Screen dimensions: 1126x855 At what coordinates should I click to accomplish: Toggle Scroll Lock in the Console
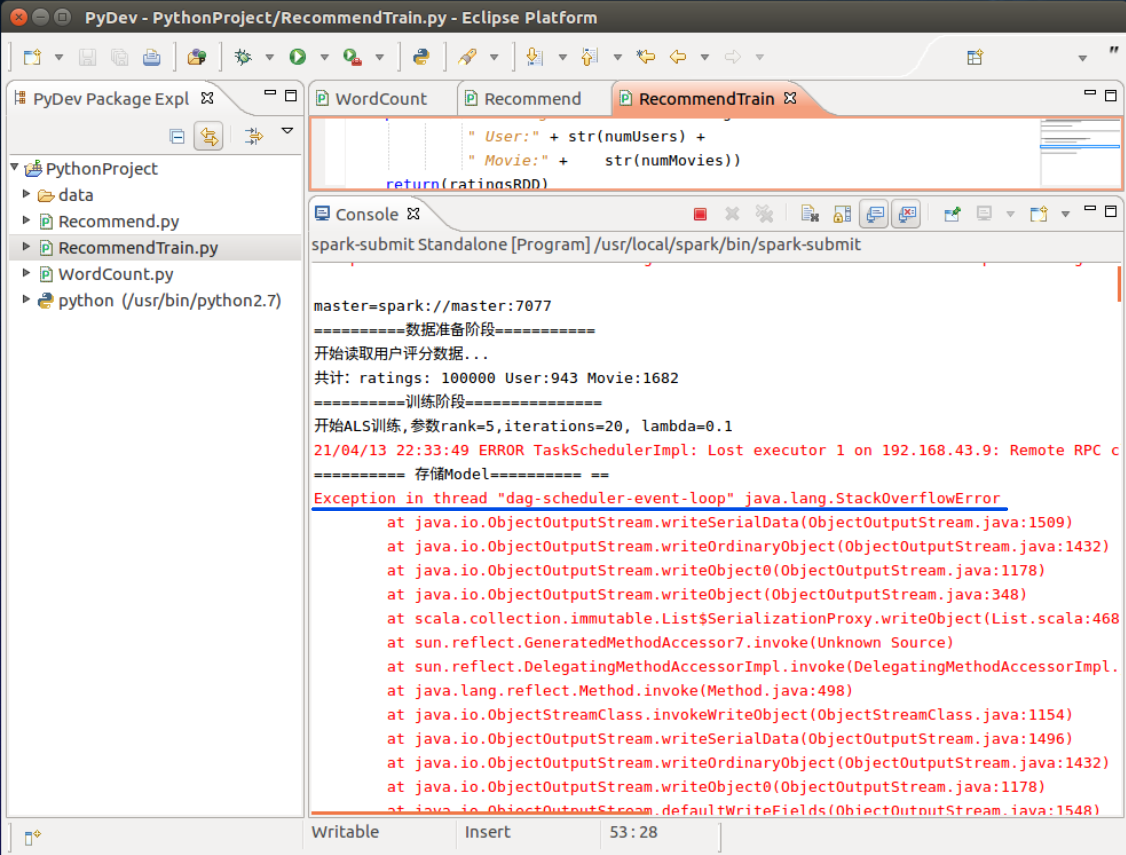(x=842, y=214)
